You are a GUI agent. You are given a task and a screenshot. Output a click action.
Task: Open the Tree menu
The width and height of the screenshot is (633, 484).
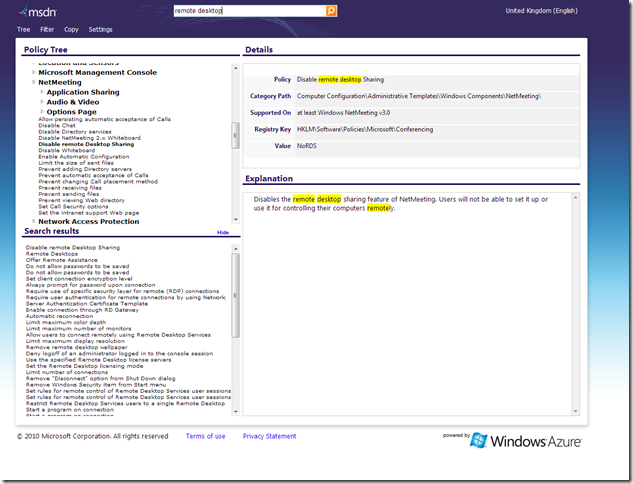coord(23,29)
